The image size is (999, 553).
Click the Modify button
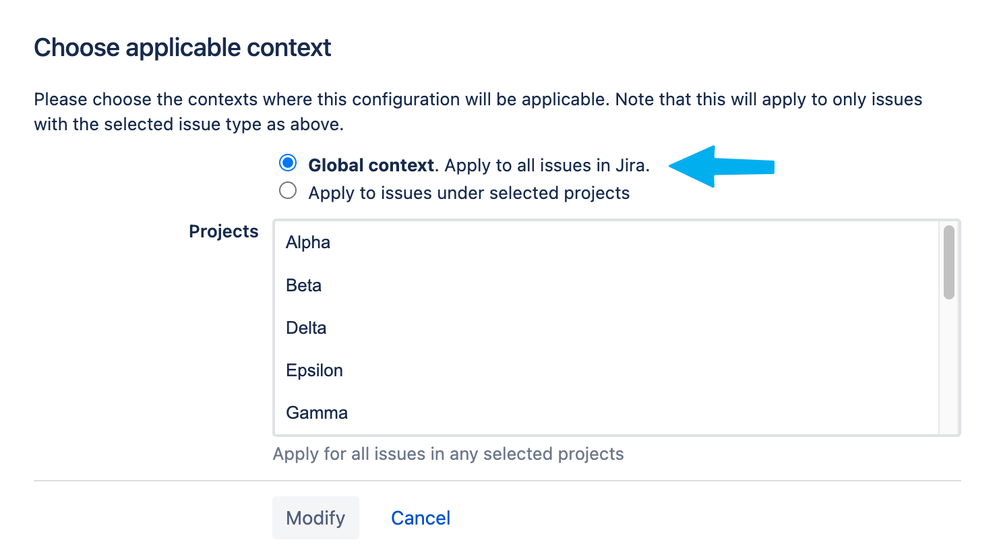(x=315, y=518)
